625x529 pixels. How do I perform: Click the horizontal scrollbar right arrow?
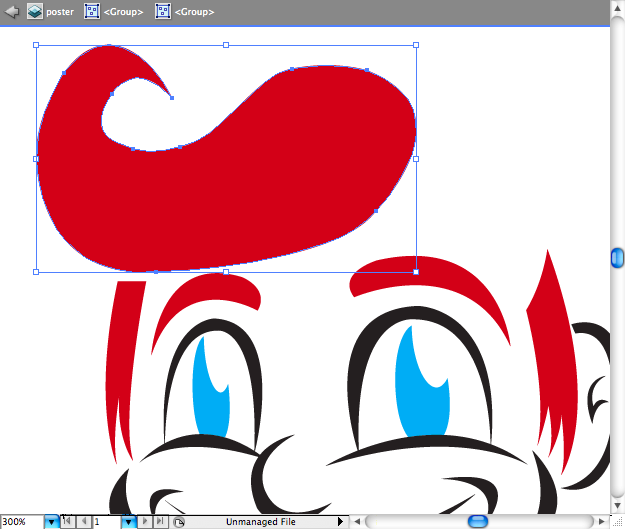coord(601,521)
